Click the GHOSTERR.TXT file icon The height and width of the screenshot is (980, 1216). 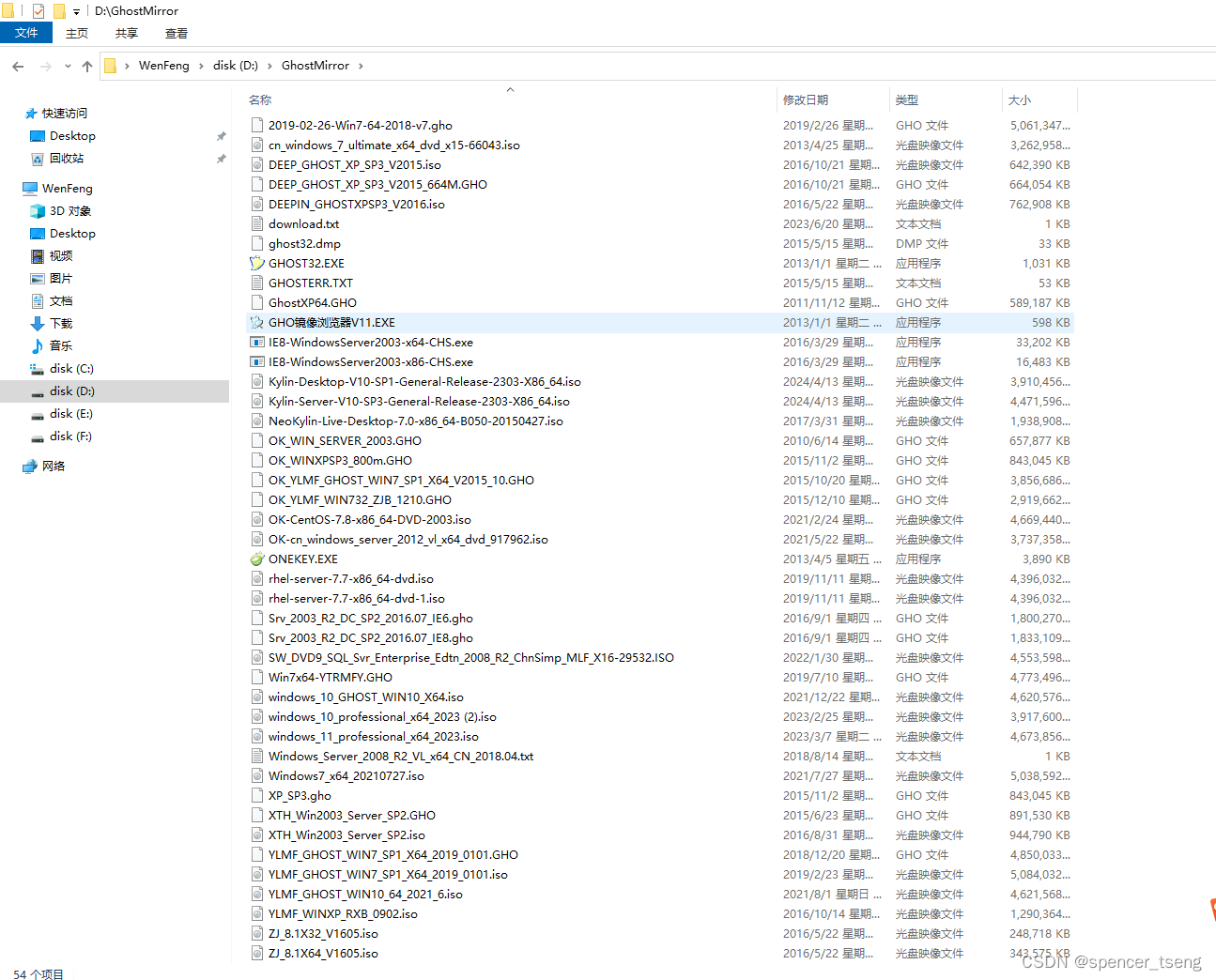pyautogui.click(x=257, y=283)
